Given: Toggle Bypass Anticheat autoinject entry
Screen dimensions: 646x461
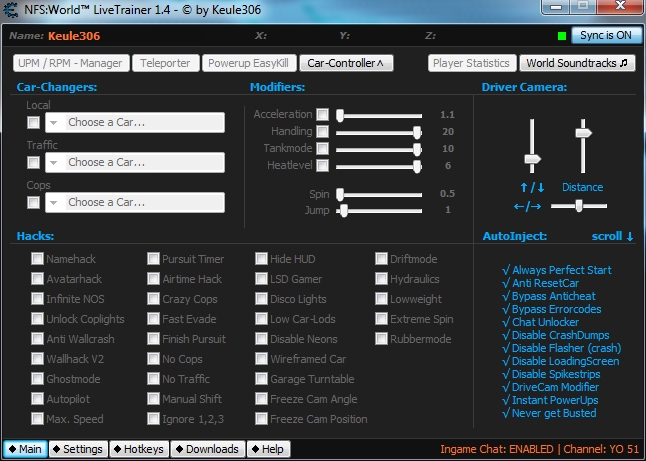Looking at the screenshot, I should pos(549,296).
